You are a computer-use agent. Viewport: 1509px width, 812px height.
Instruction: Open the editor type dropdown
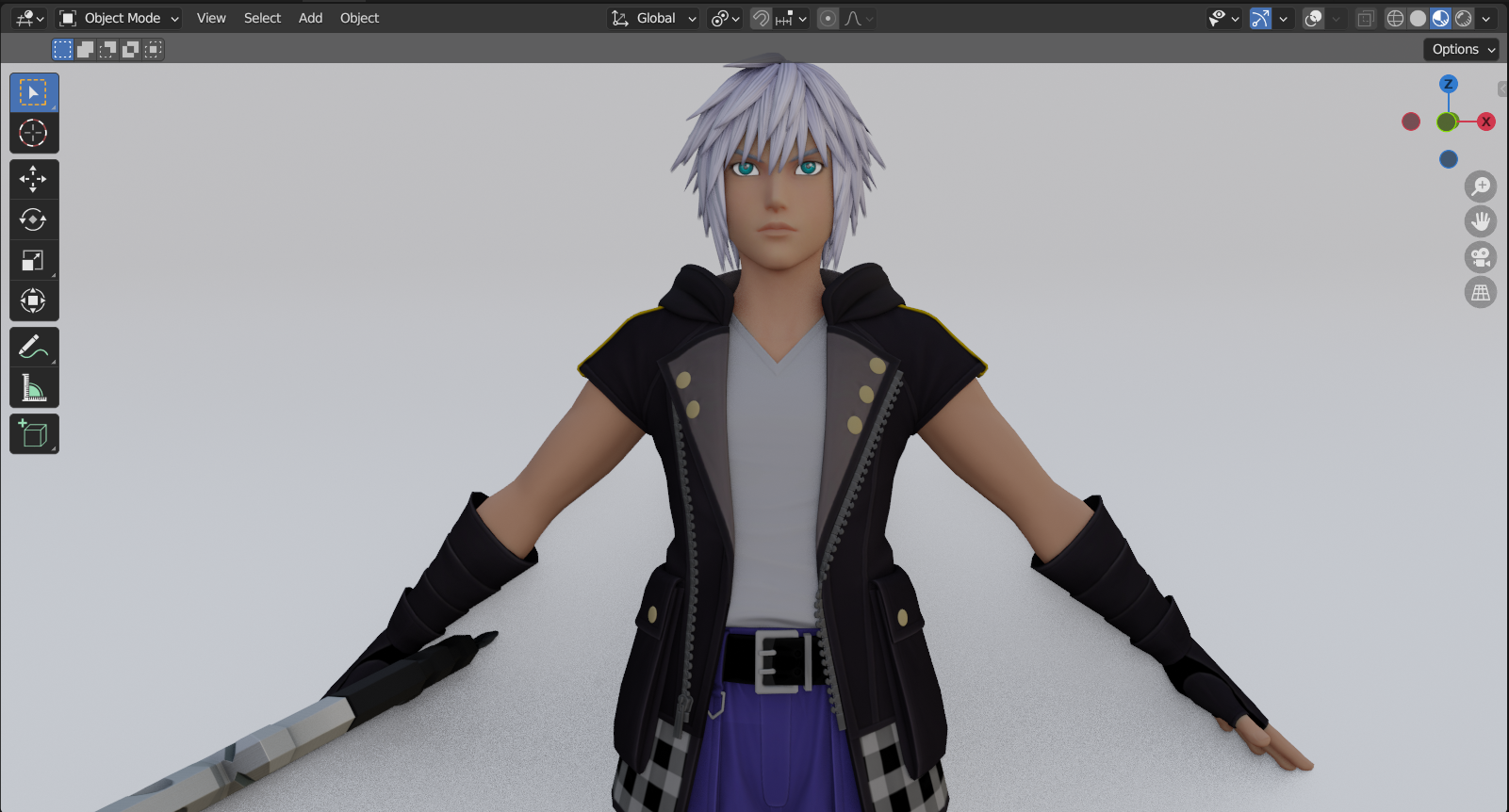coord(30,18)
